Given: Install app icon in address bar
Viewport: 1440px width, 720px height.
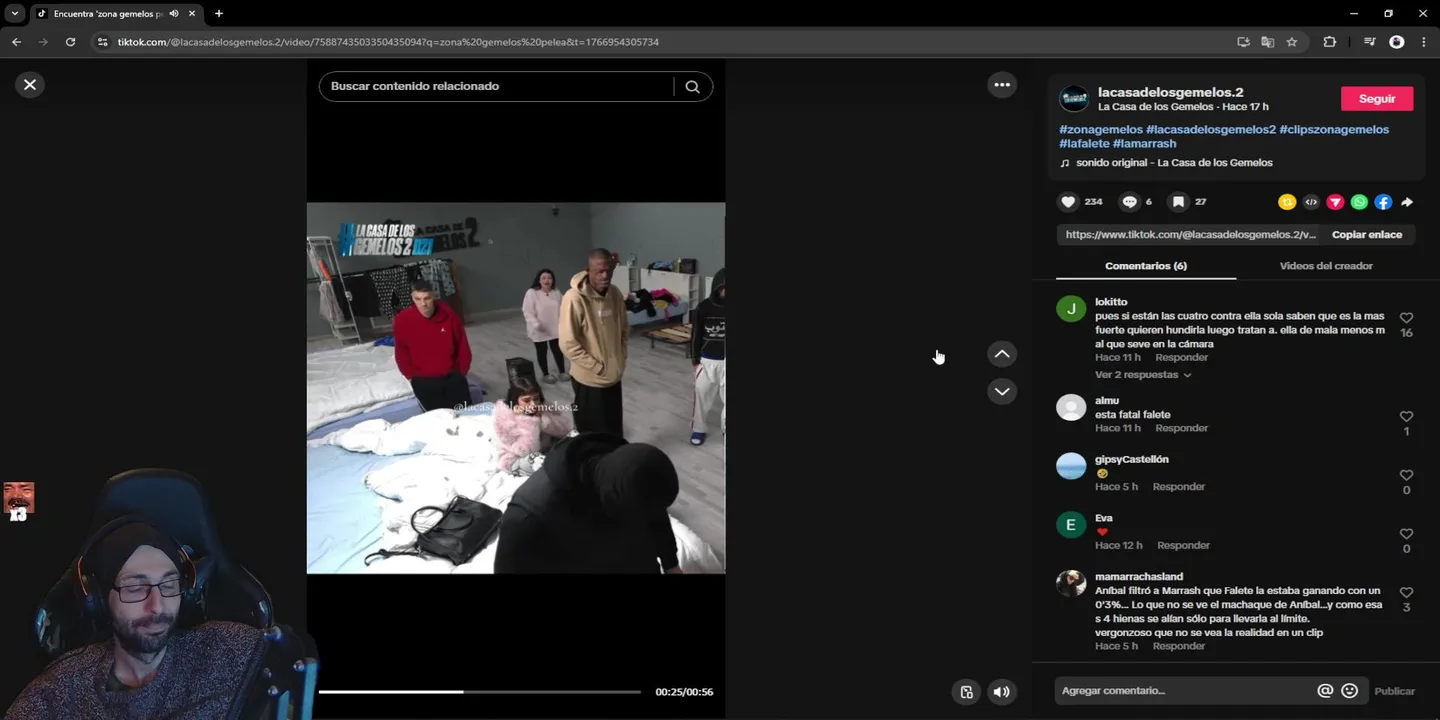Looking at the screenshot, I should (1243, 42).
